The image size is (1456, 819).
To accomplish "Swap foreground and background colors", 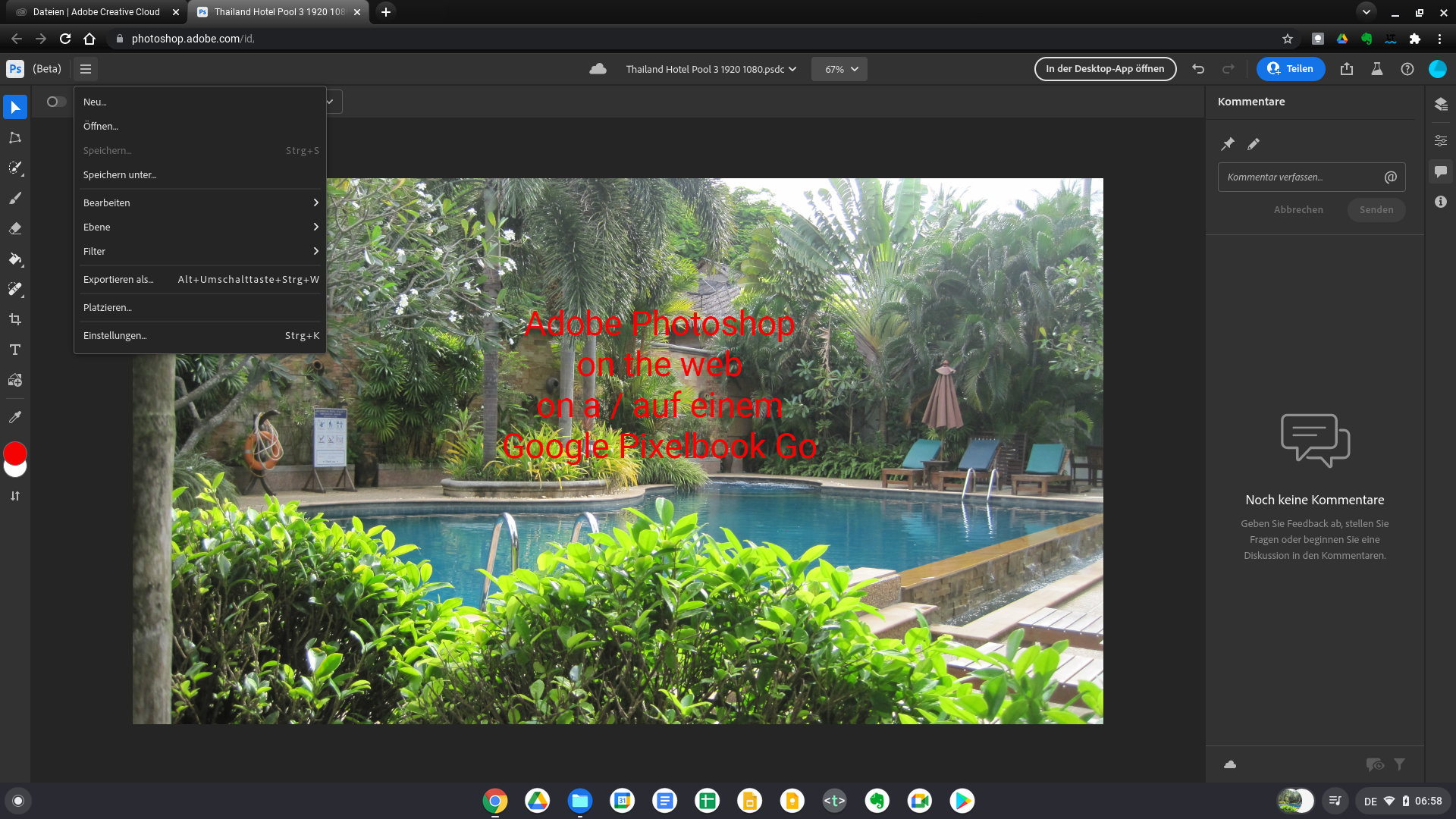I will 15,496.
